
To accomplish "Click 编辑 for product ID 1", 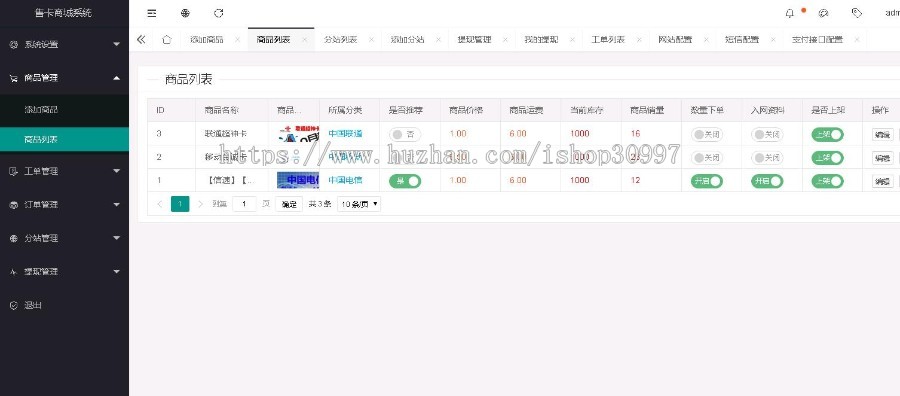I will (x=882, y=181).
